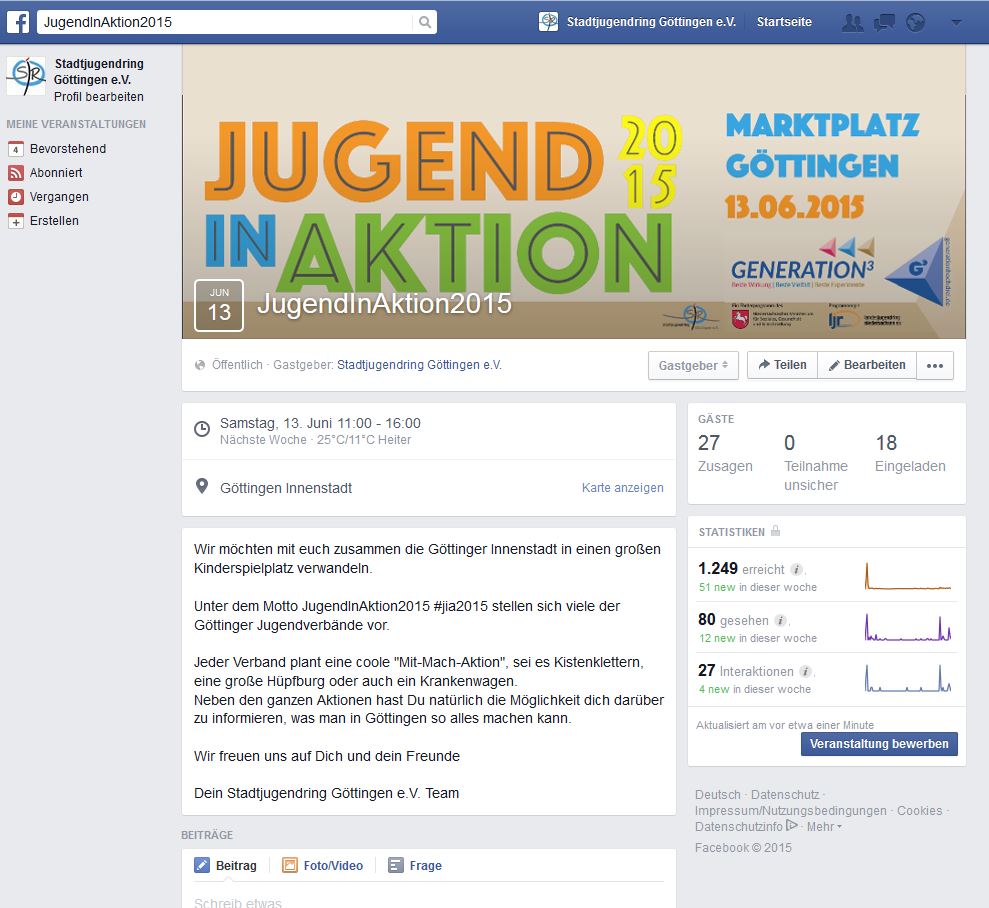The width and height of the screenshot is (989, 908).
Task: Open the account dropdown arrow in top bar
Action: (956, 23)
